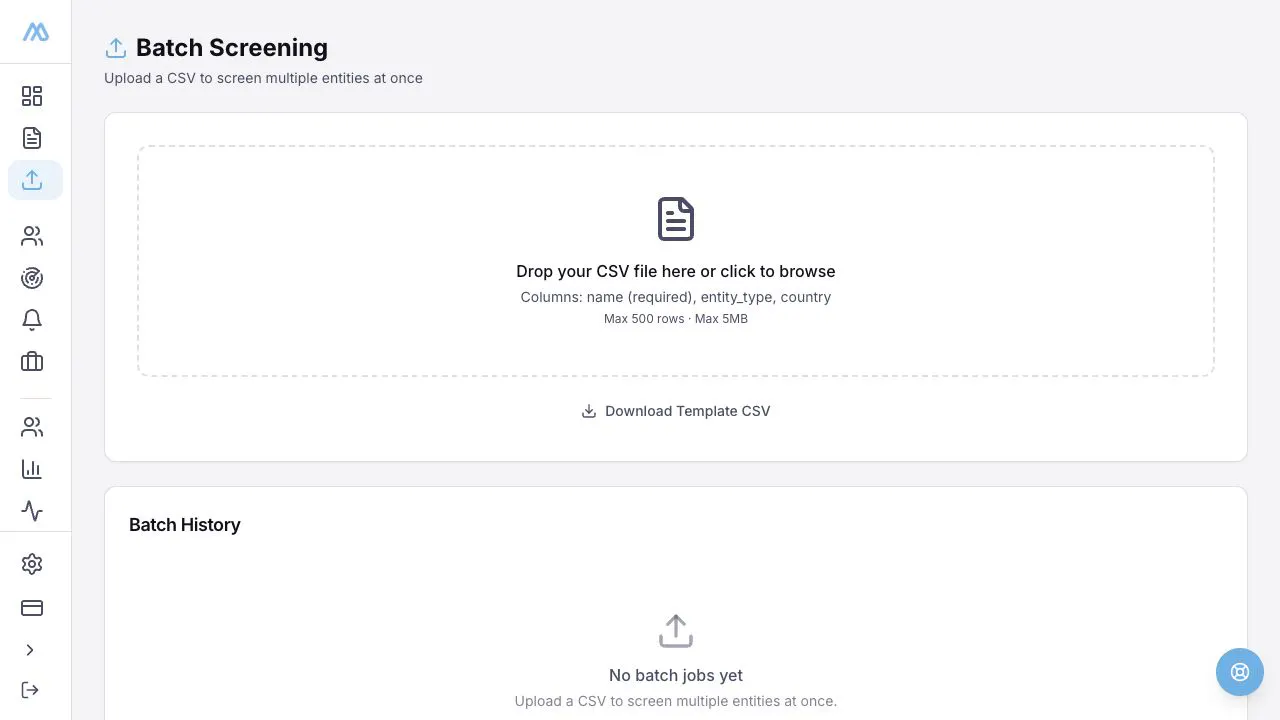
Task: Open the billing credit card icon
Action: click(32, 608)
